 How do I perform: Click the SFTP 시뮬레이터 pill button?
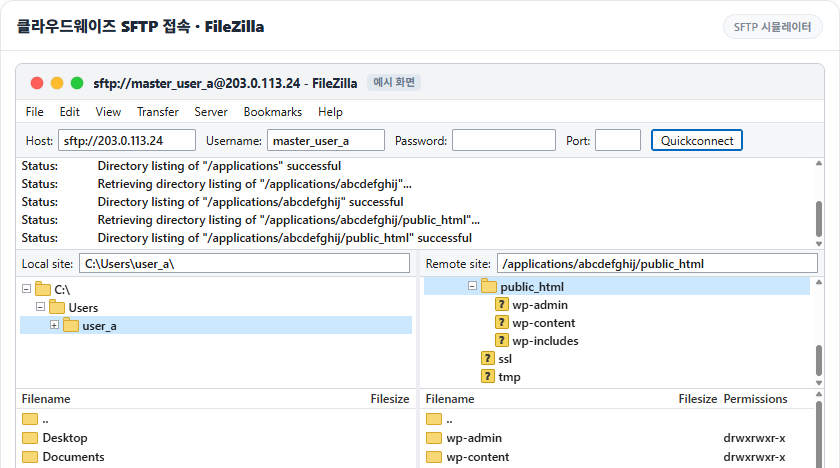click(772, 27)
